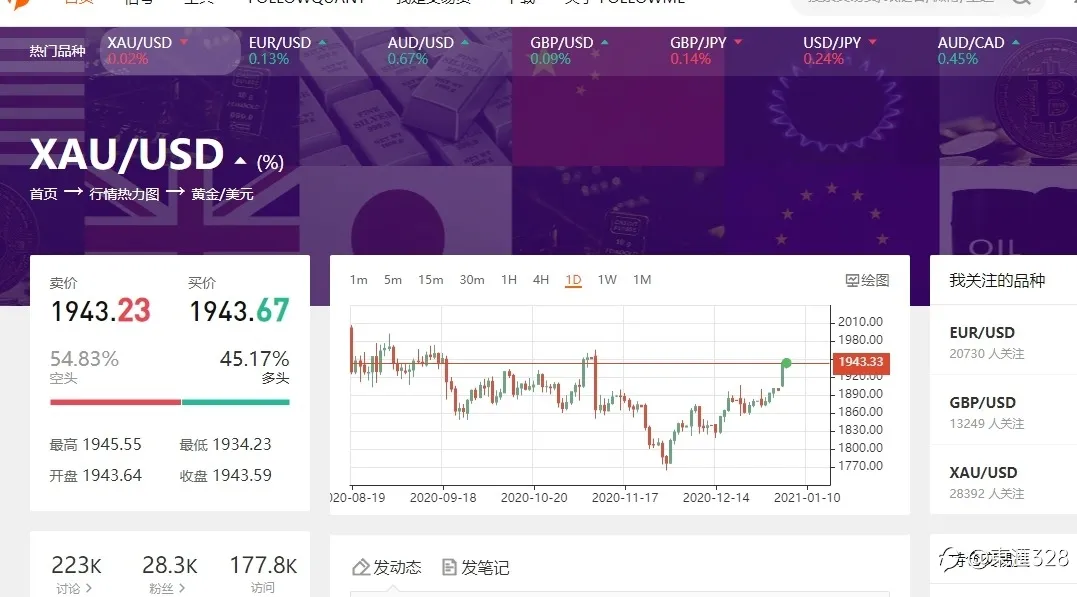
Task: Click the up triangle beside XAU/USD heading
Action: [x=240, y=161]
